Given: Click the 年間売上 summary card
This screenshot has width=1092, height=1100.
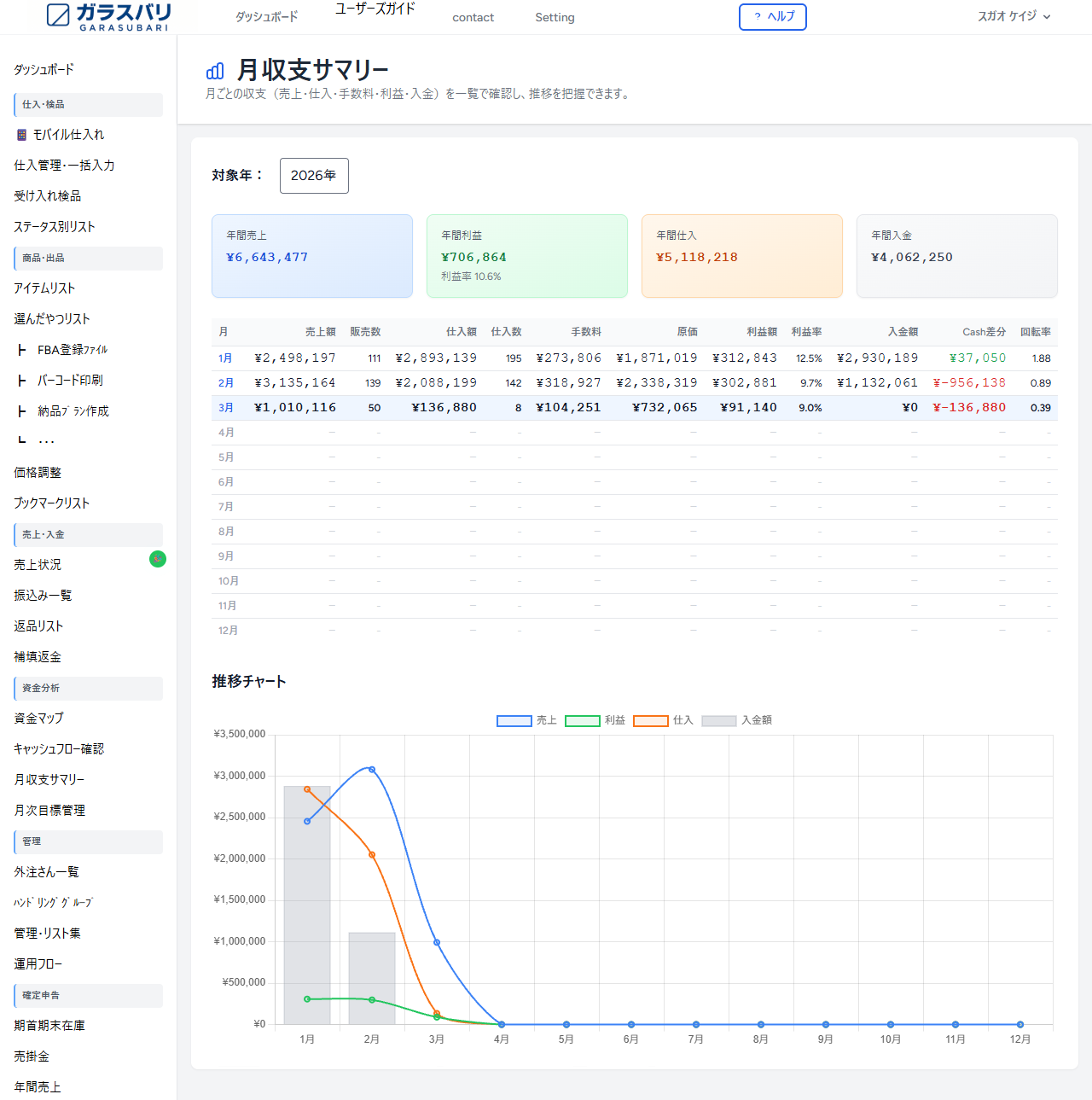Looking at the screenshot, I should click(x=312, y=256).
